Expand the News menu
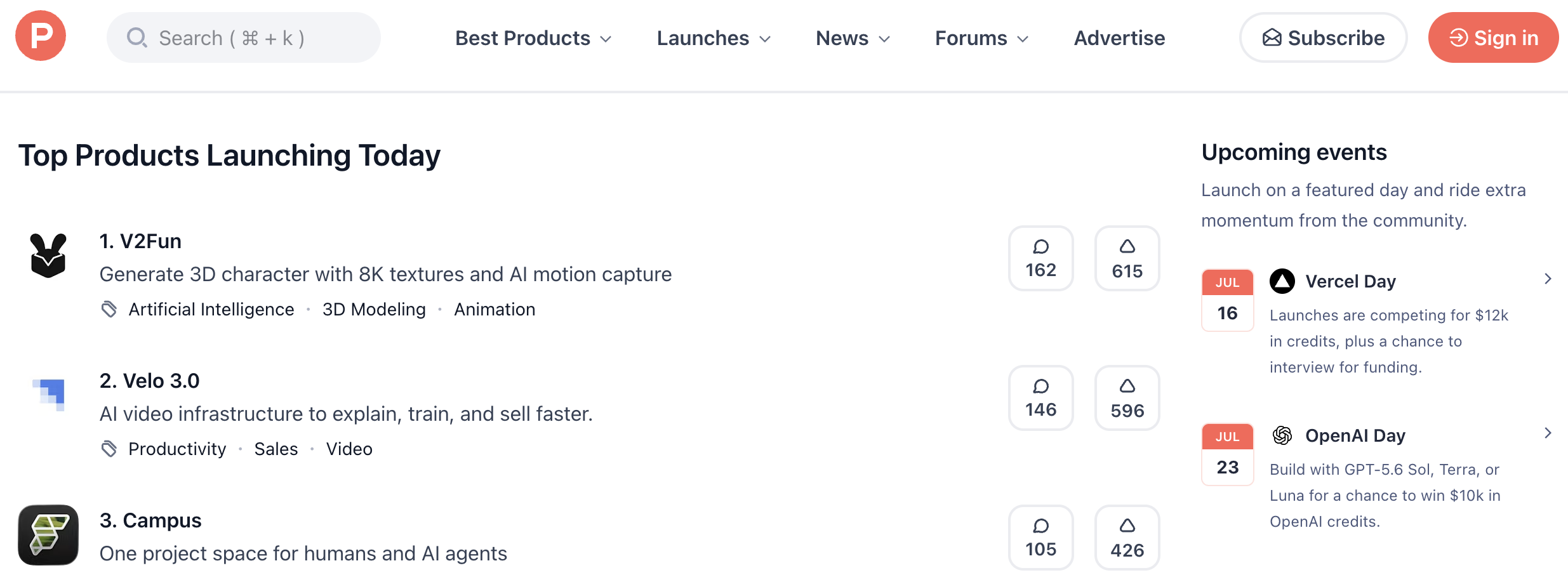Screen dimensions: 1568x575 853,38
